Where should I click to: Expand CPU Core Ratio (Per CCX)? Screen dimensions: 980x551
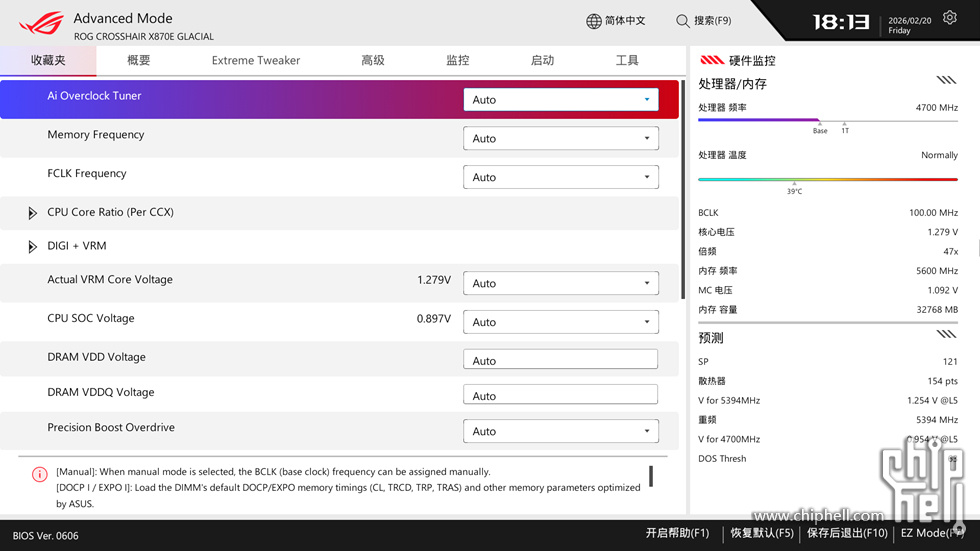point(33,213)
